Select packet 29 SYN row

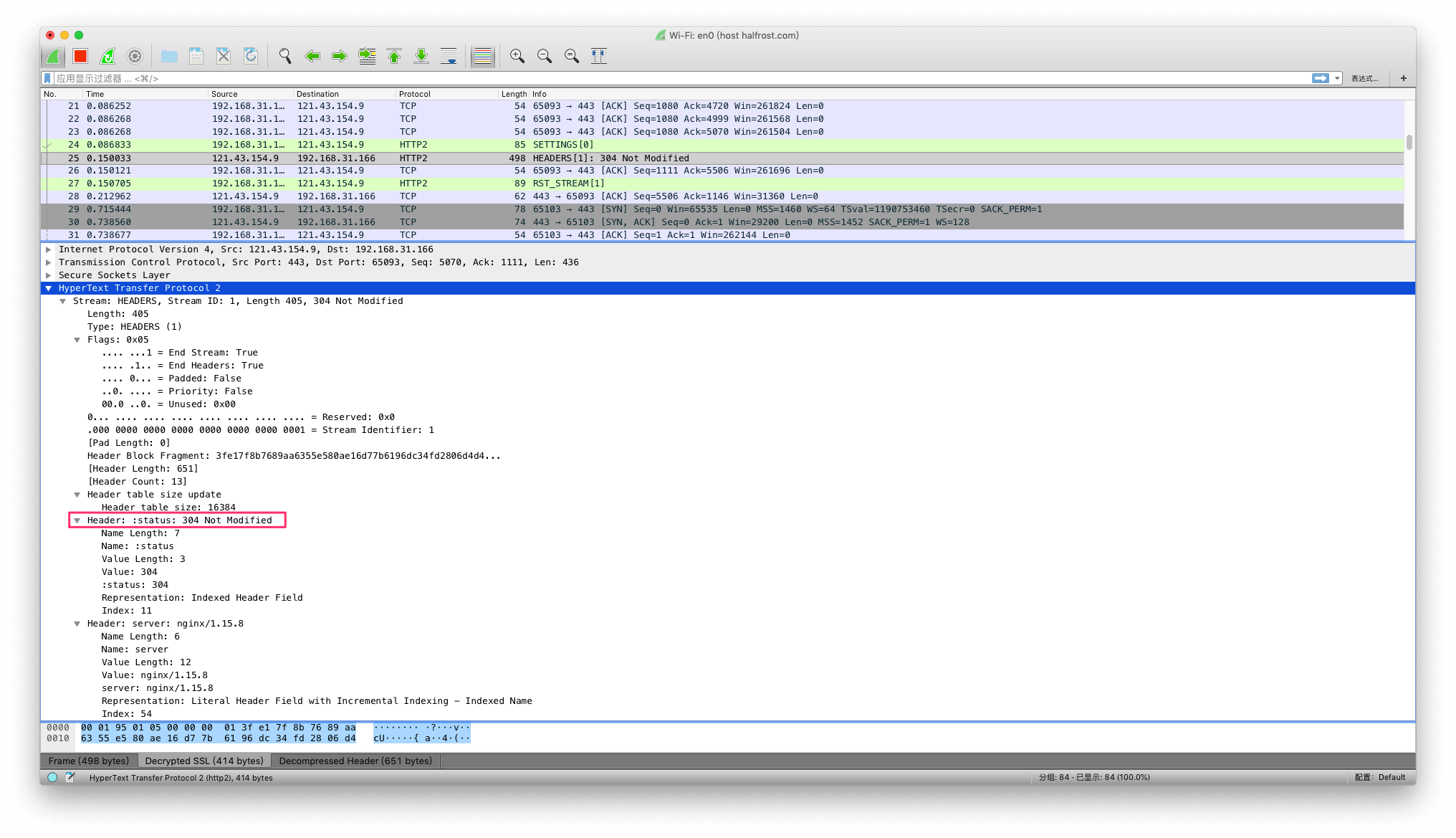point(722,209)
